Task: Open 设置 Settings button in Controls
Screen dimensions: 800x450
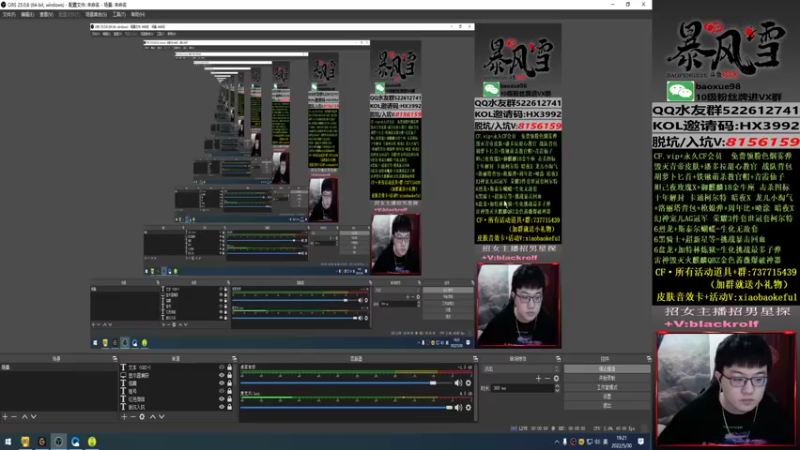Action: pyautogui.click(x=607, y=396)
